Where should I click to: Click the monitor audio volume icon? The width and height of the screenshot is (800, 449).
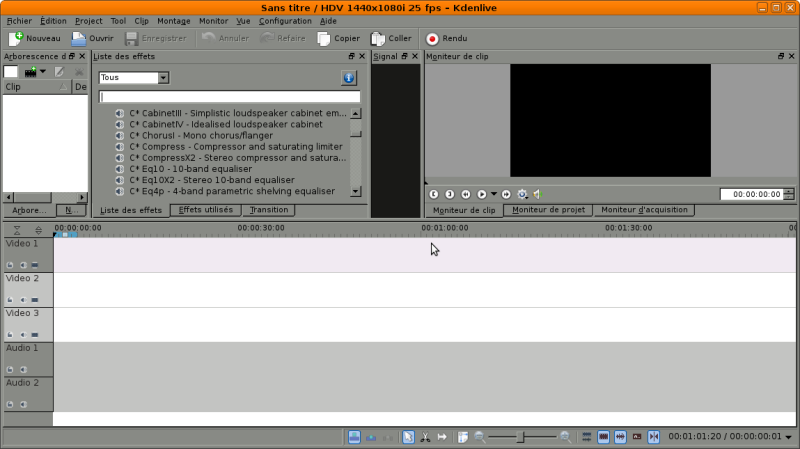click(x=538, y=194)
